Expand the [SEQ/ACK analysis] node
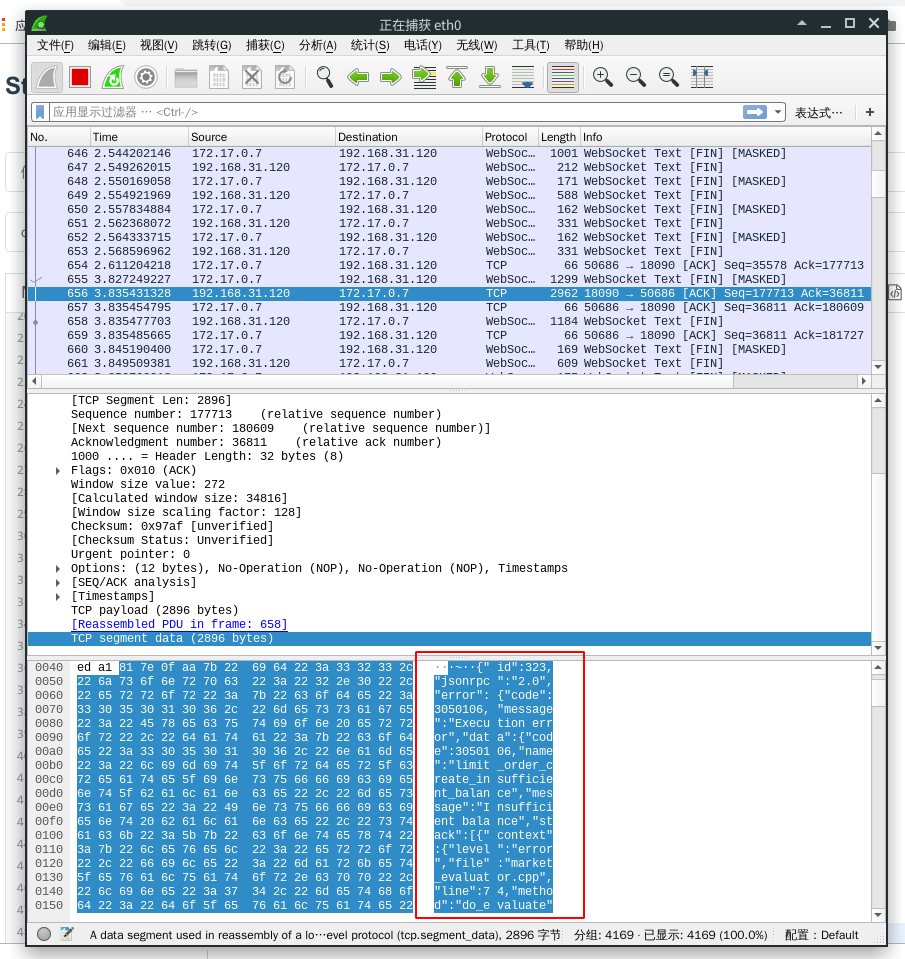 58,582
